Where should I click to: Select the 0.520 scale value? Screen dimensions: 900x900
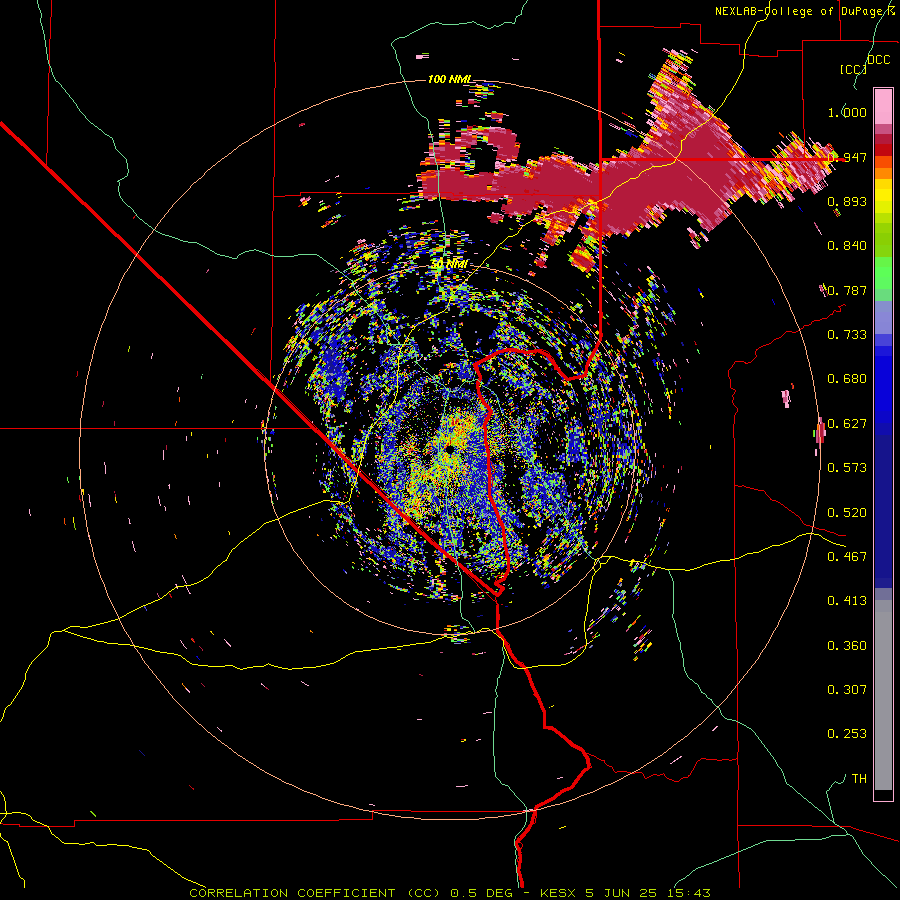coord(847,513)
